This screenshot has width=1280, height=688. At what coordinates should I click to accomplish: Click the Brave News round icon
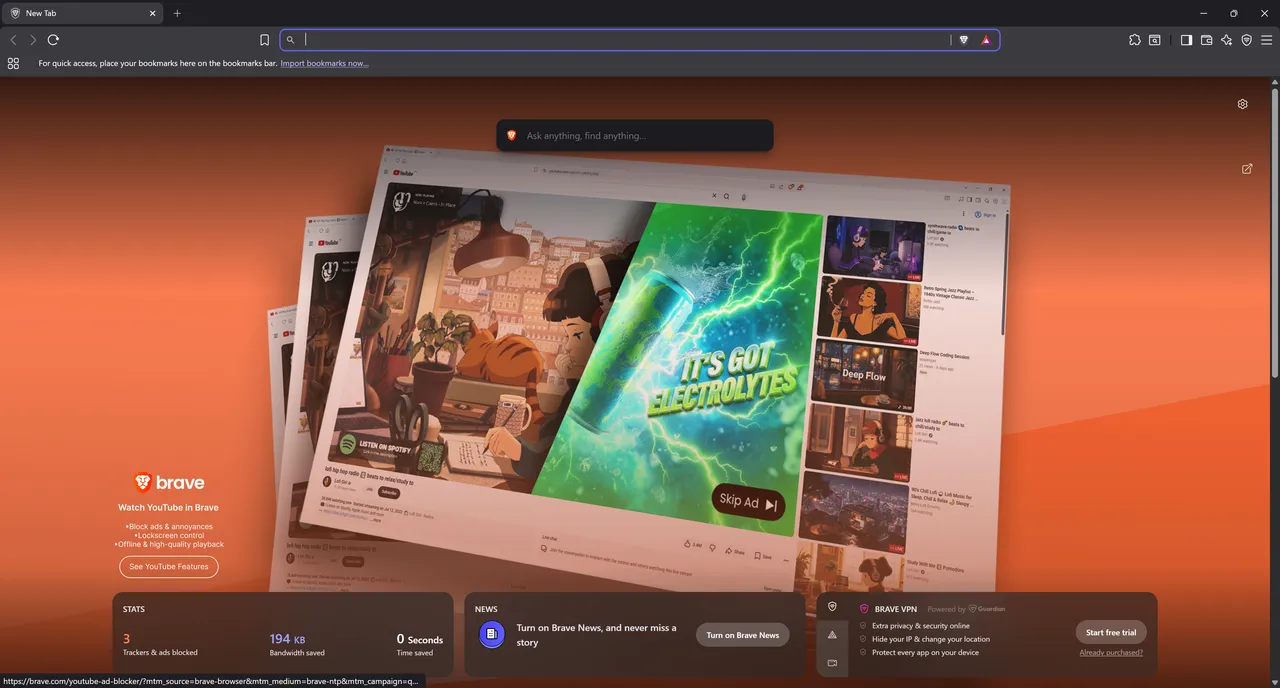[x=491, y=634]
